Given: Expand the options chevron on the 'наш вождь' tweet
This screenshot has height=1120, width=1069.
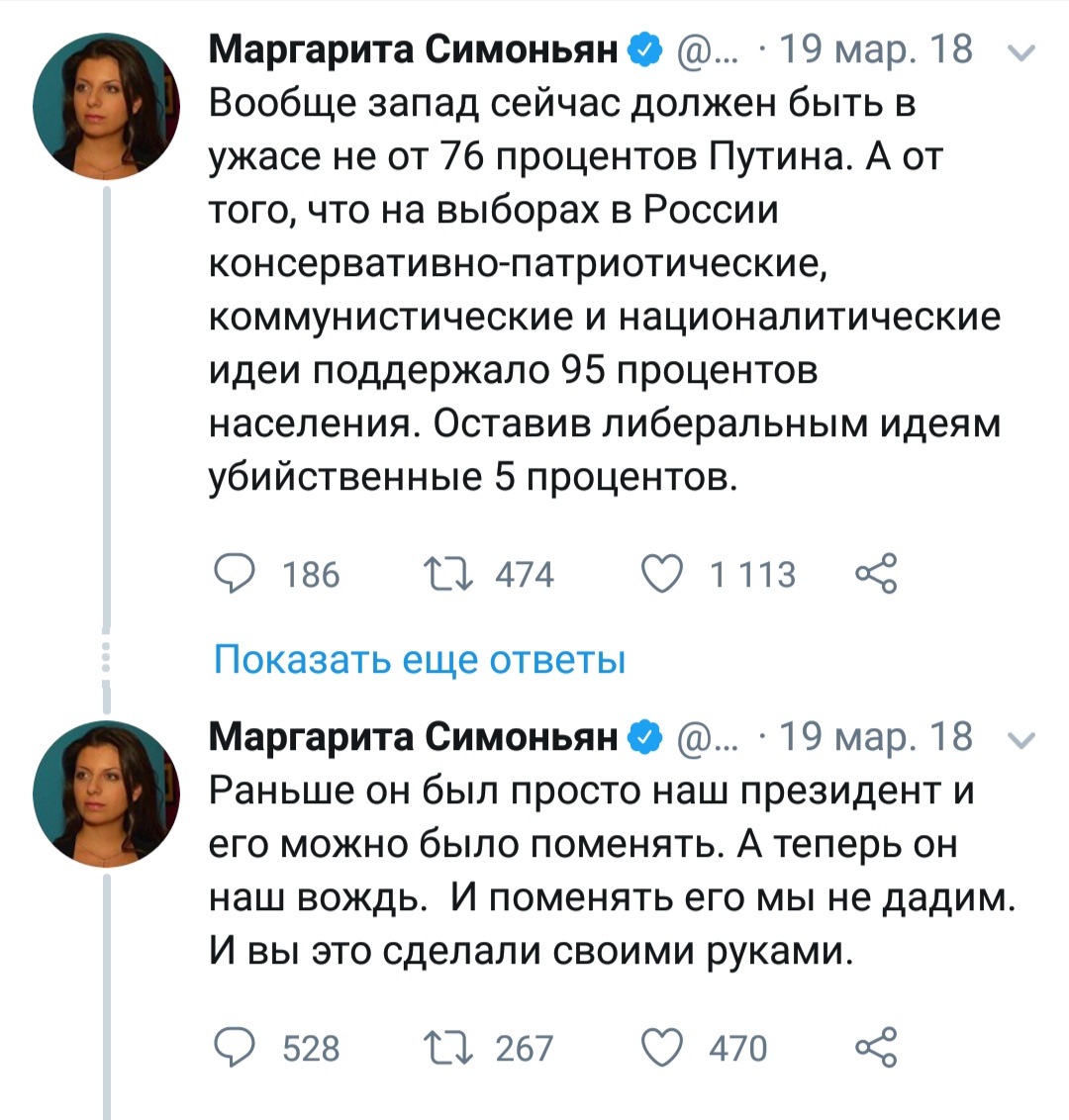Looking at the screenshot, I should click(1025, 739).
